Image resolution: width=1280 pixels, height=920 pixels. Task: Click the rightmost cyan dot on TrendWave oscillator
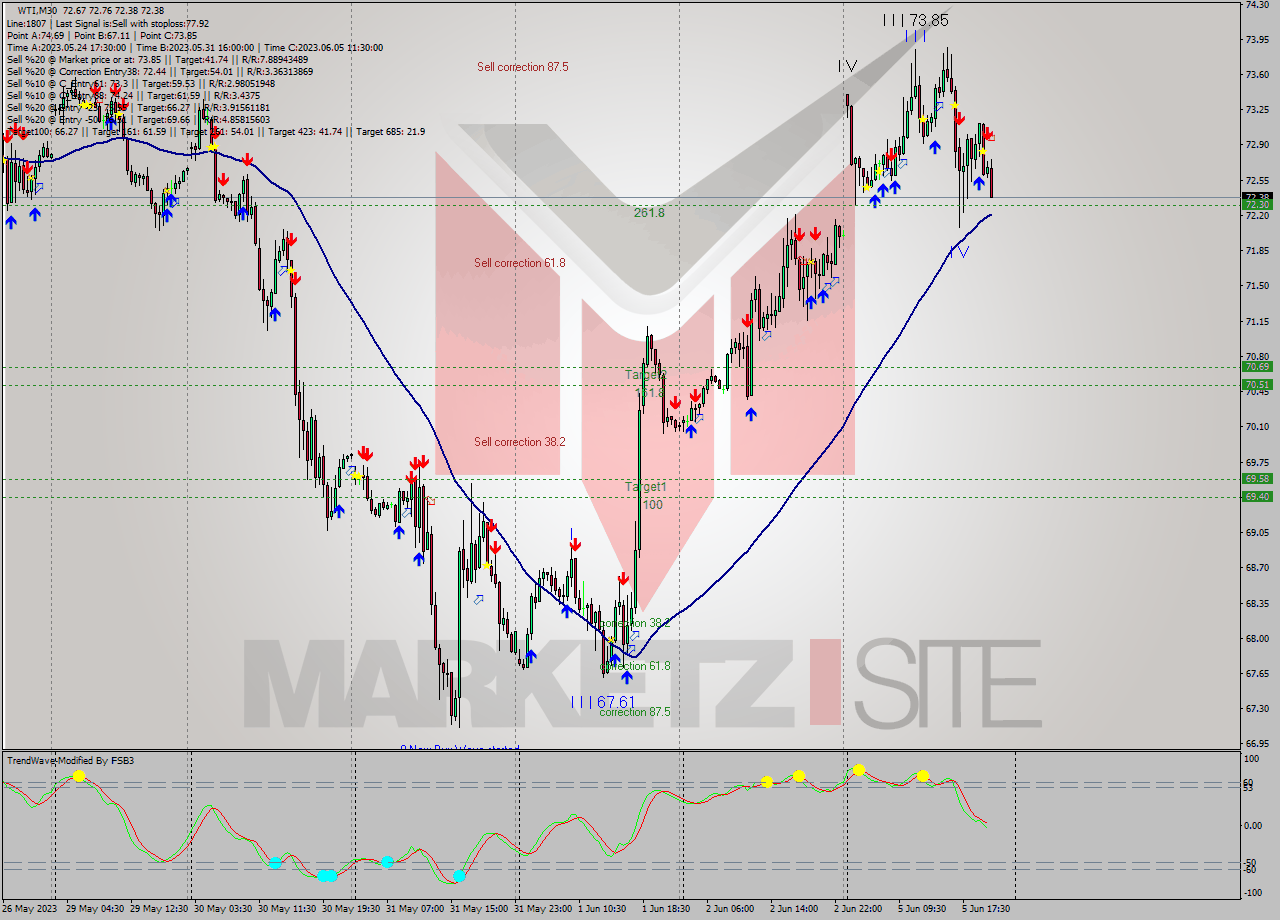(459, 876)
